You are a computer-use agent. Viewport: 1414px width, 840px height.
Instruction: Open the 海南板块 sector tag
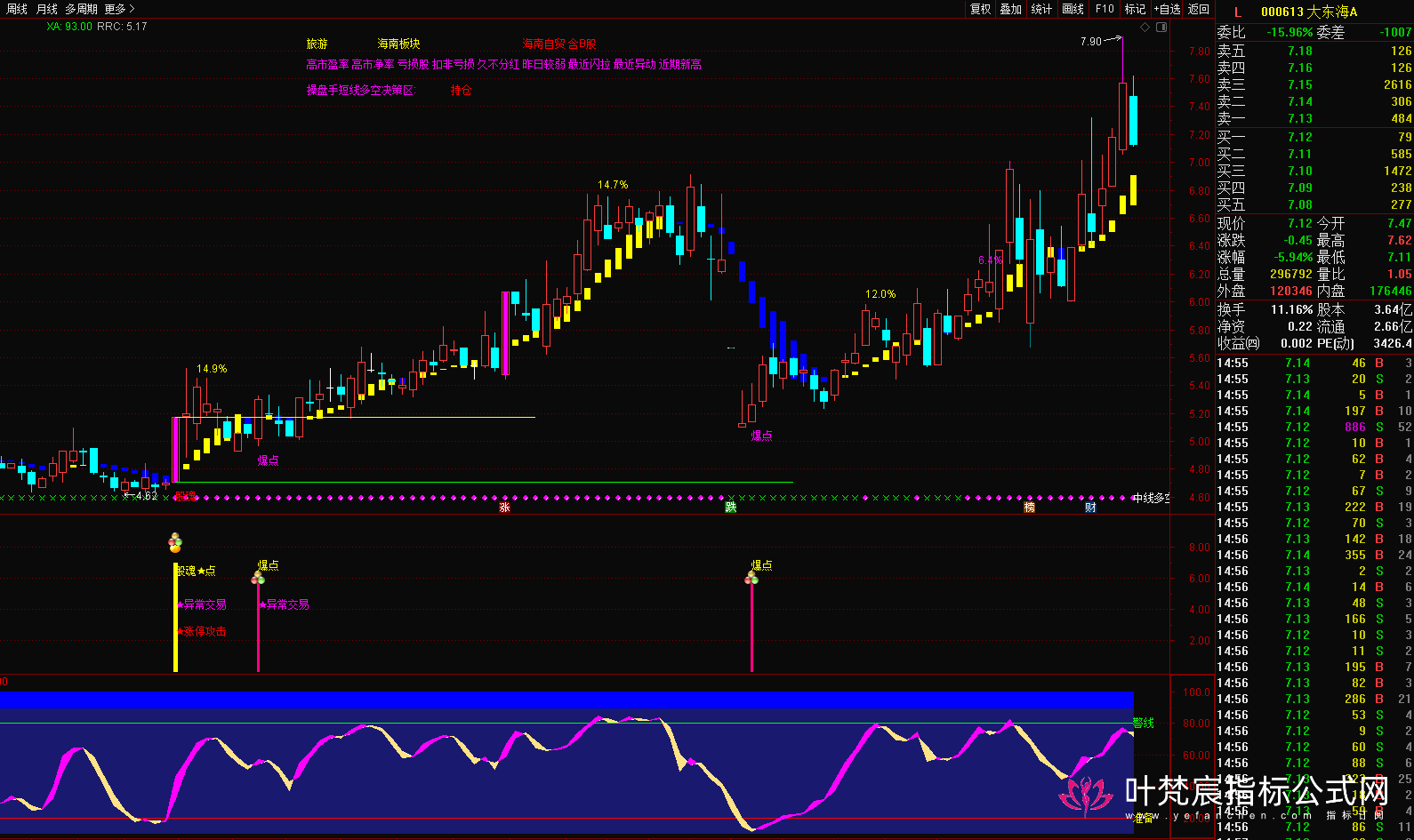point(398,44)
